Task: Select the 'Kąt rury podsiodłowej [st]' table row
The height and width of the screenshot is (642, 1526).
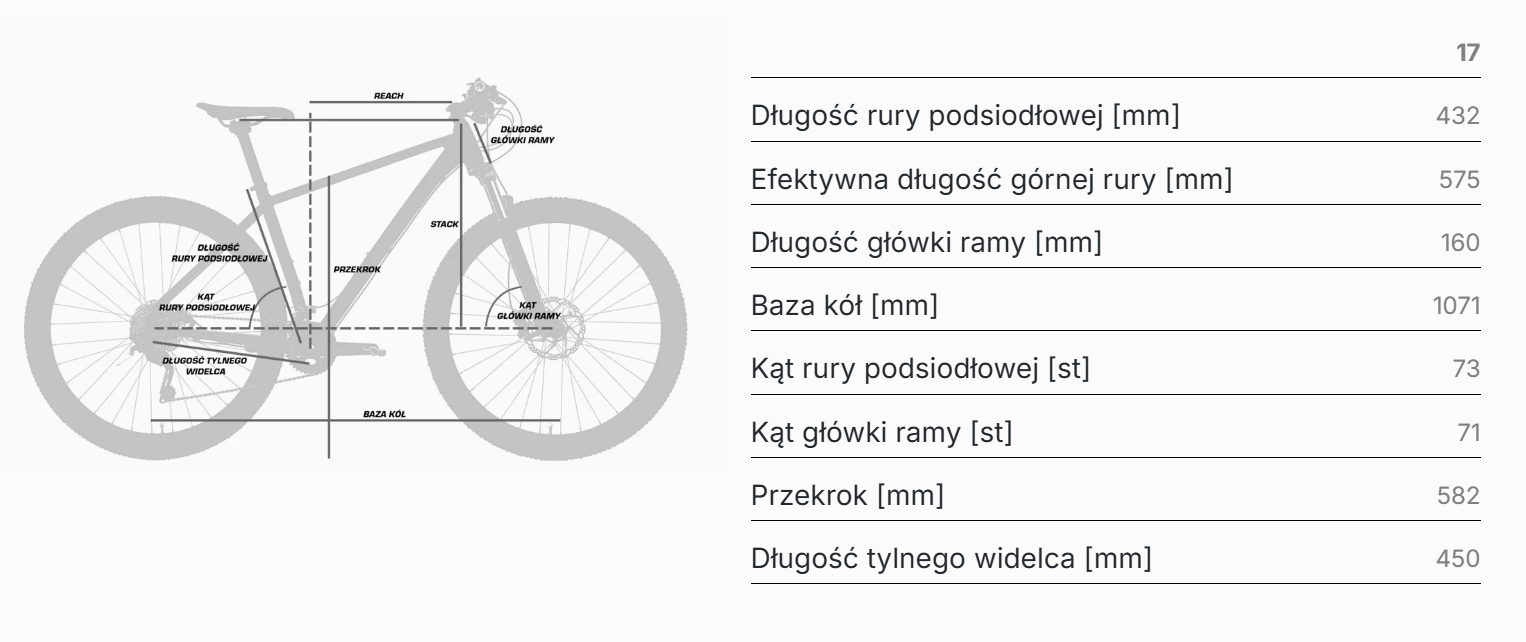Action: (920, 370)
